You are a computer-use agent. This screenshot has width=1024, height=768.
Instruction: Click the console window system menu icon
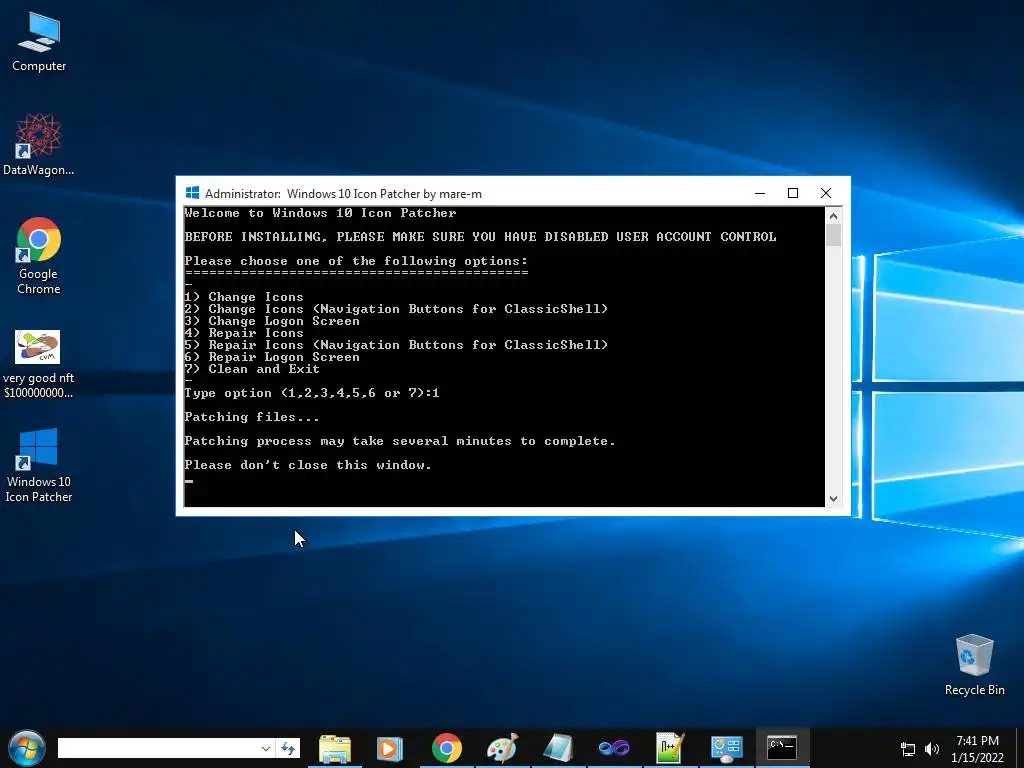[x=192, y=193]
